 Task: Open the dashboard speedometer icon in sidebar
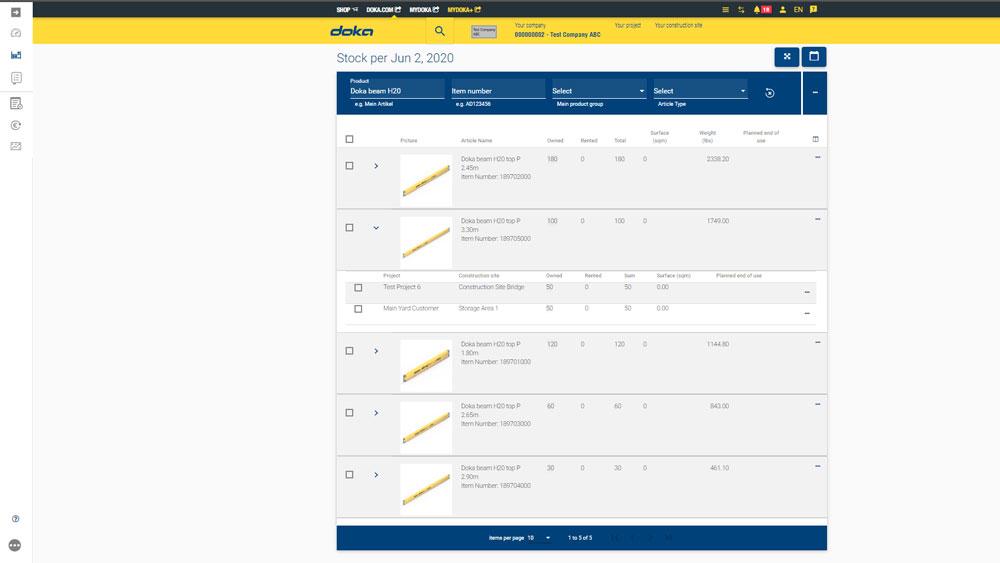[x=15, y=33]
